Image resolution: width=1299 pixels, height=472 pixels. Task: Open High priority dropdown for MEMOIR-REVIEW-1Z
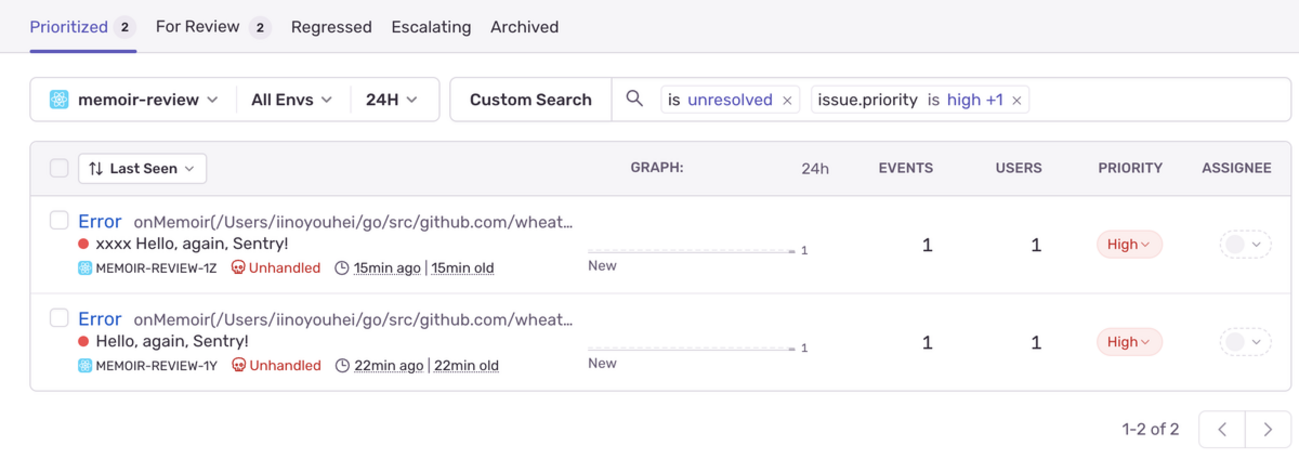point(1129,244)
